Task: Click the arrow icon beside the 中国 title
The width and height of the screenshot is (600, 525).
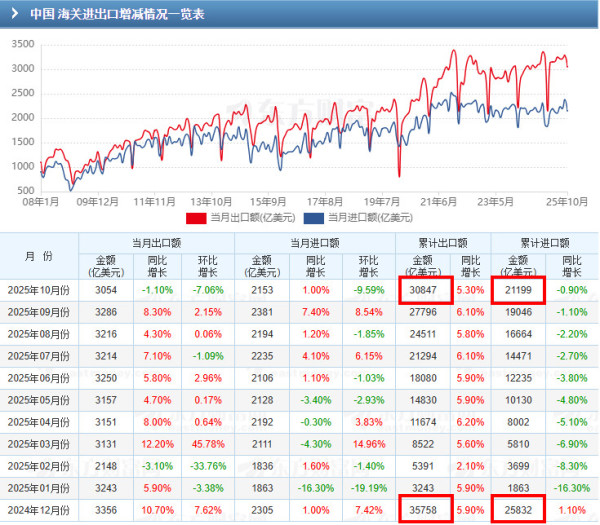Action: (14, 15)
